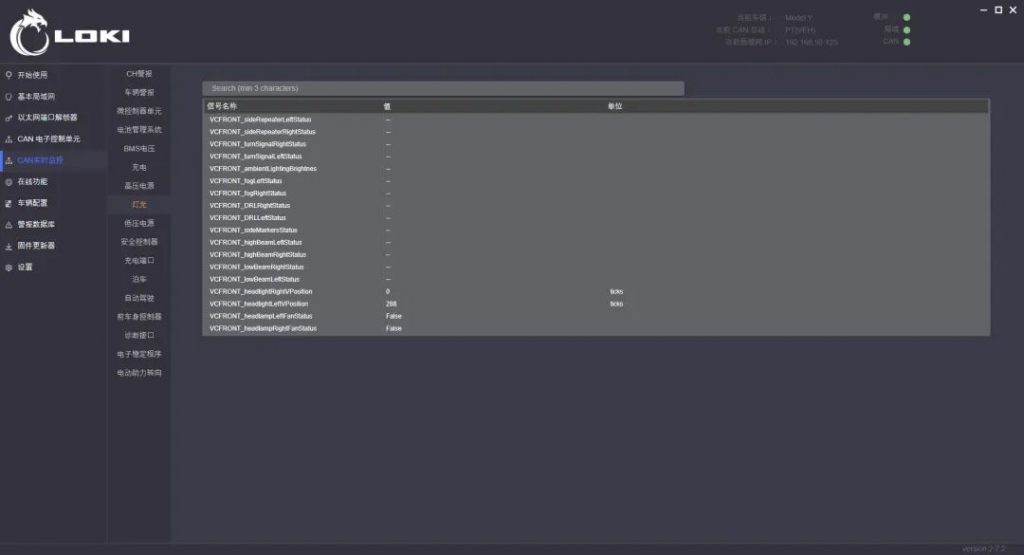Select the 电池管理系统 submenu item

[139, 130]
